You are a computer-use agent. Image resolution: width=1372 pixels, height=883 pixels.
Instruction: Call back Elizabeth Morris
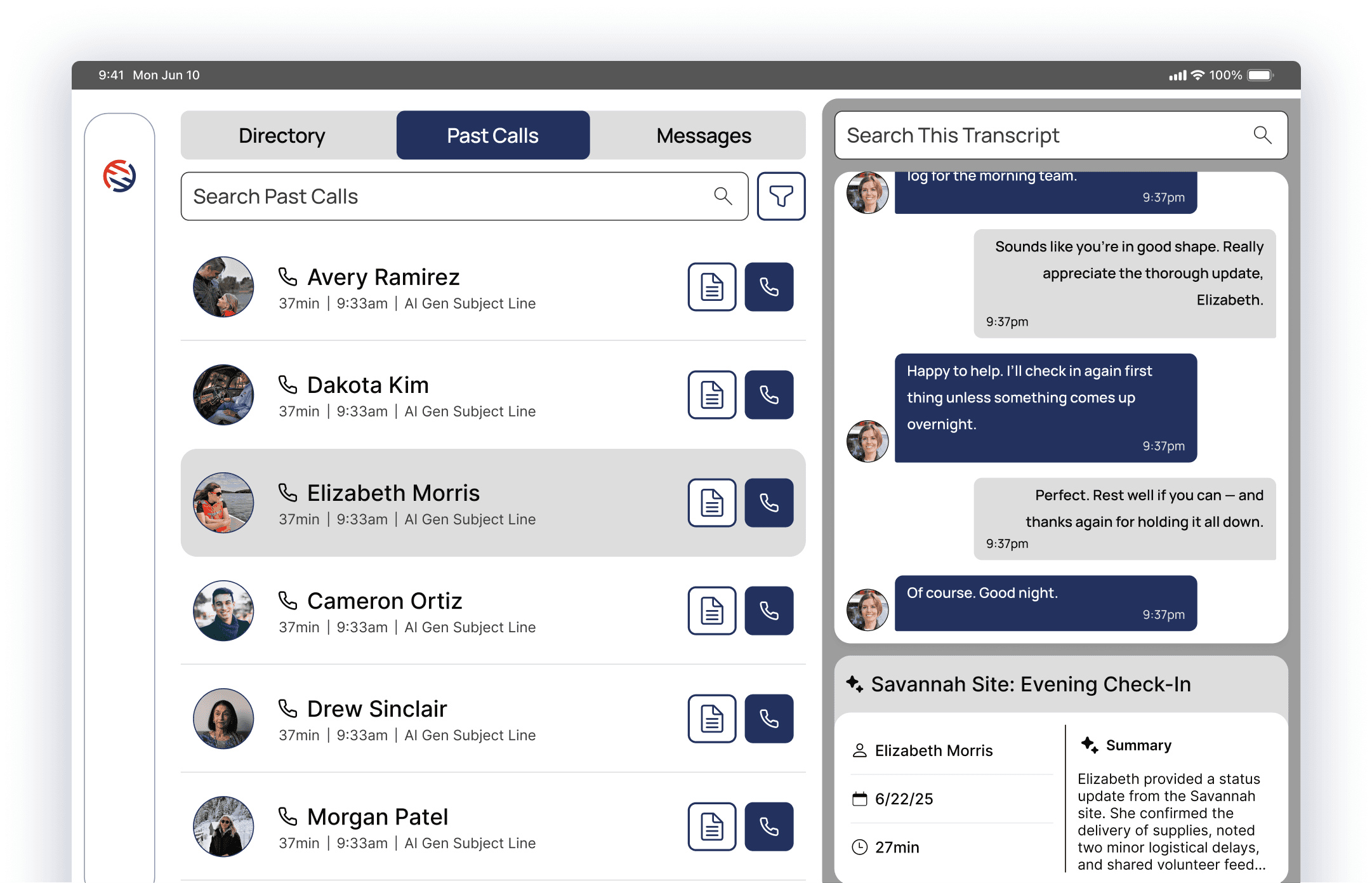(x=768, y=503)
